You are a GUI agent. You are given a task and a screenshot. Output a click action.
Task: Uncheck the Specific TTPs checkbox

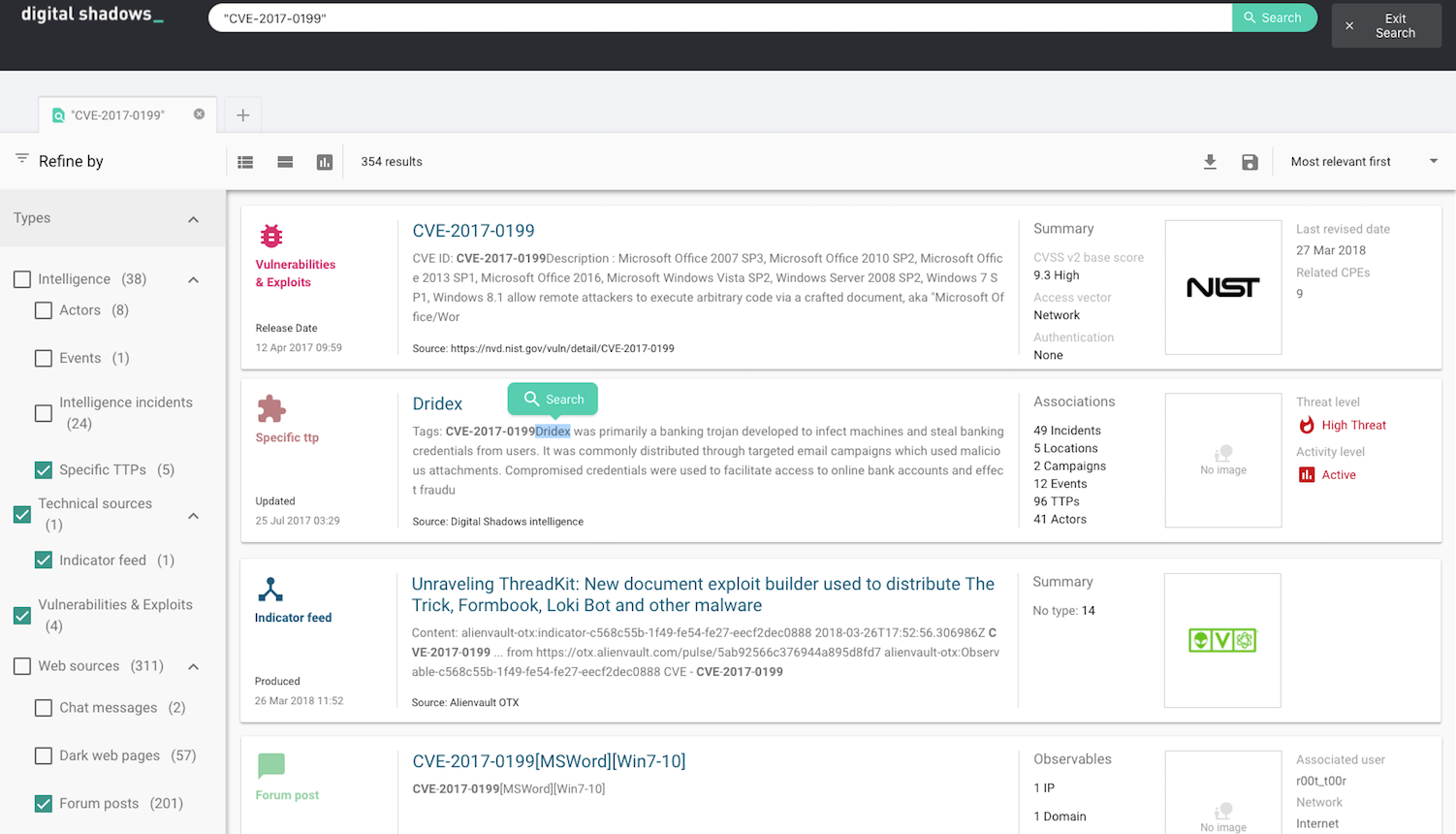44,470
